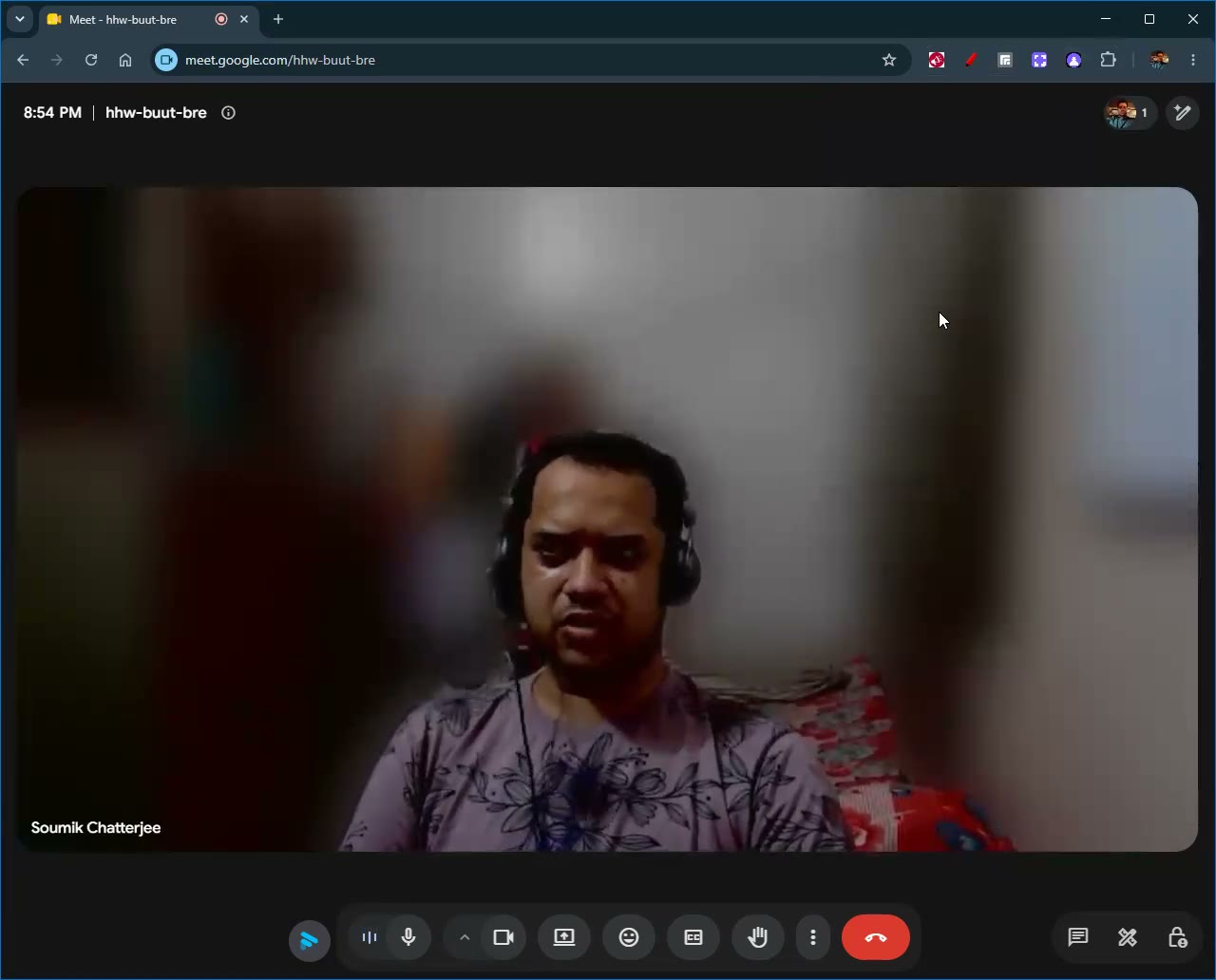Mute the microphone

coord(408,937)
